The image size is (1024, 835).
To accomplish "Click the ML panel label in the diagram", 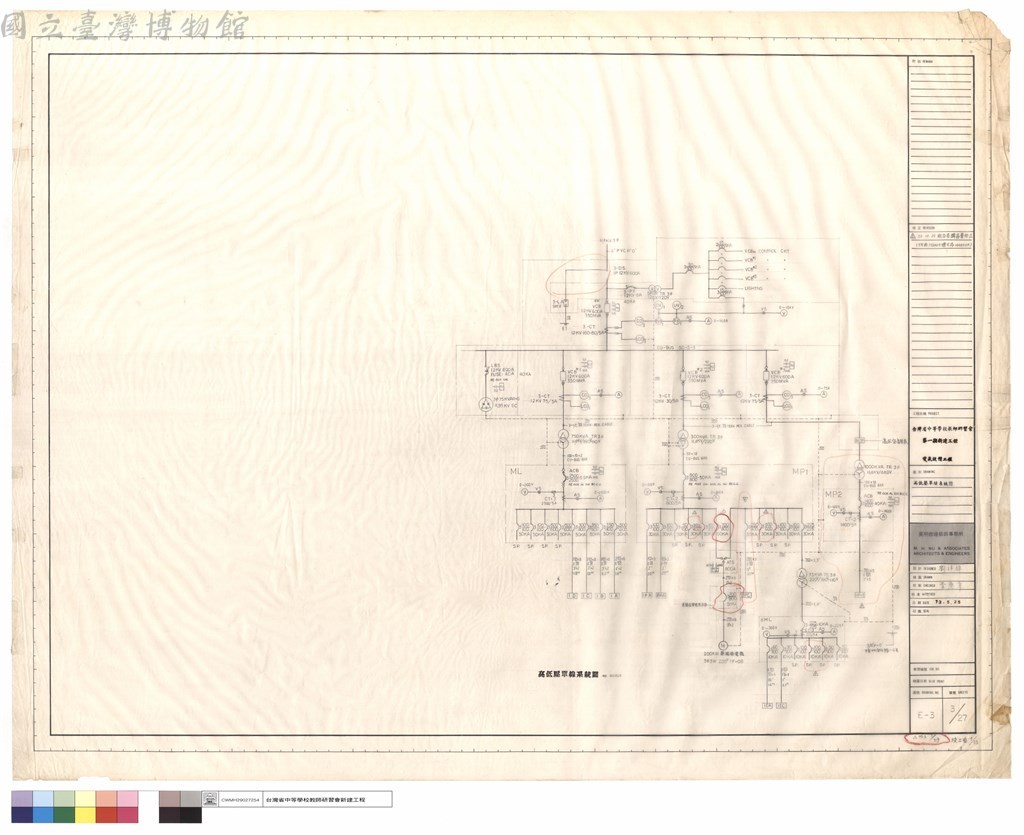I will pyautogui.click(x=517, y=471).
